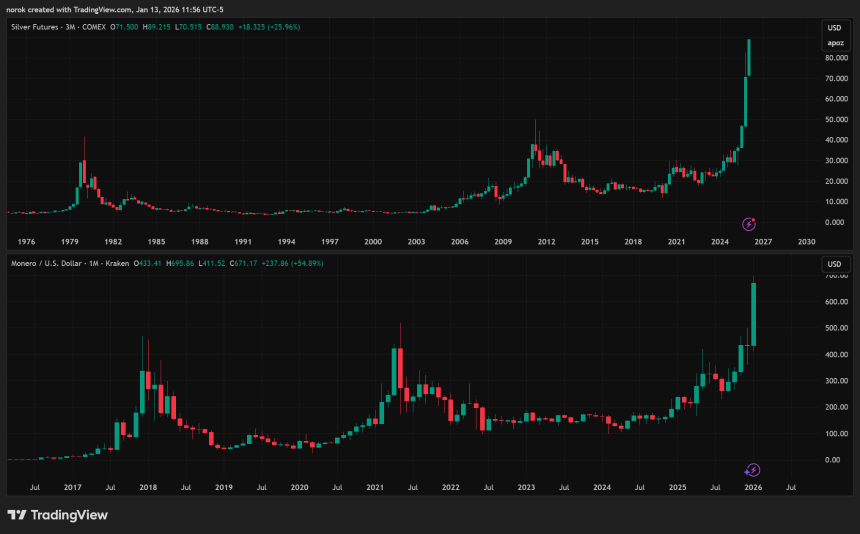Click the Silver change +18.325 (+25.96%)
The image size is (860, 534).
pos(269,27)
